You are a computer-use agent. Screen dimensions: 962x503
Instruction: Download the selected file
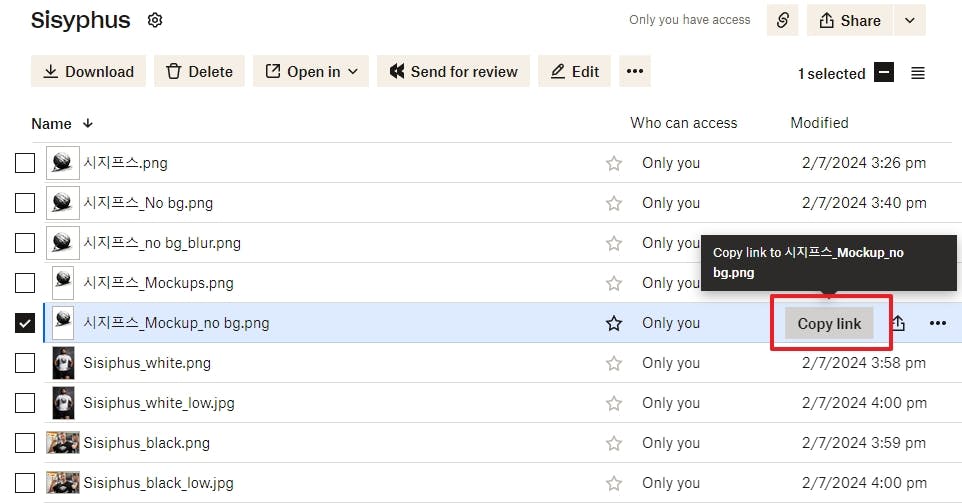tap(88, 71)
